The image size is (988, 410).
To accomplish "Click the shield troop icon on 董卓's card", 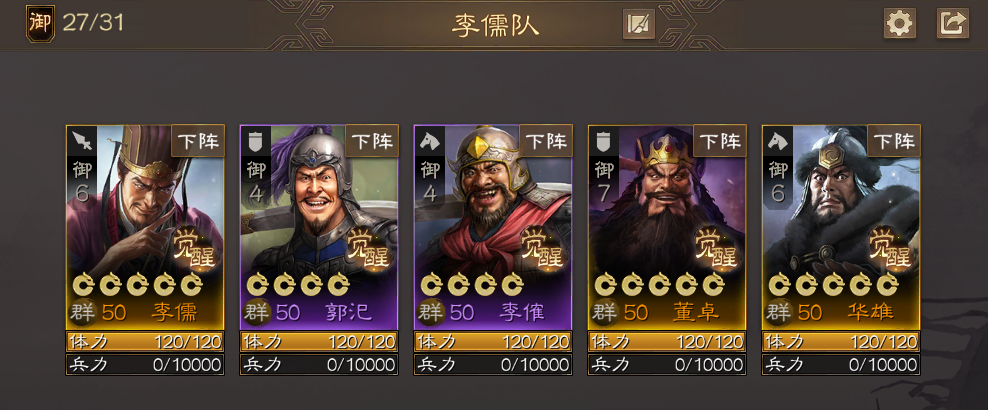I will pos(604,140).
